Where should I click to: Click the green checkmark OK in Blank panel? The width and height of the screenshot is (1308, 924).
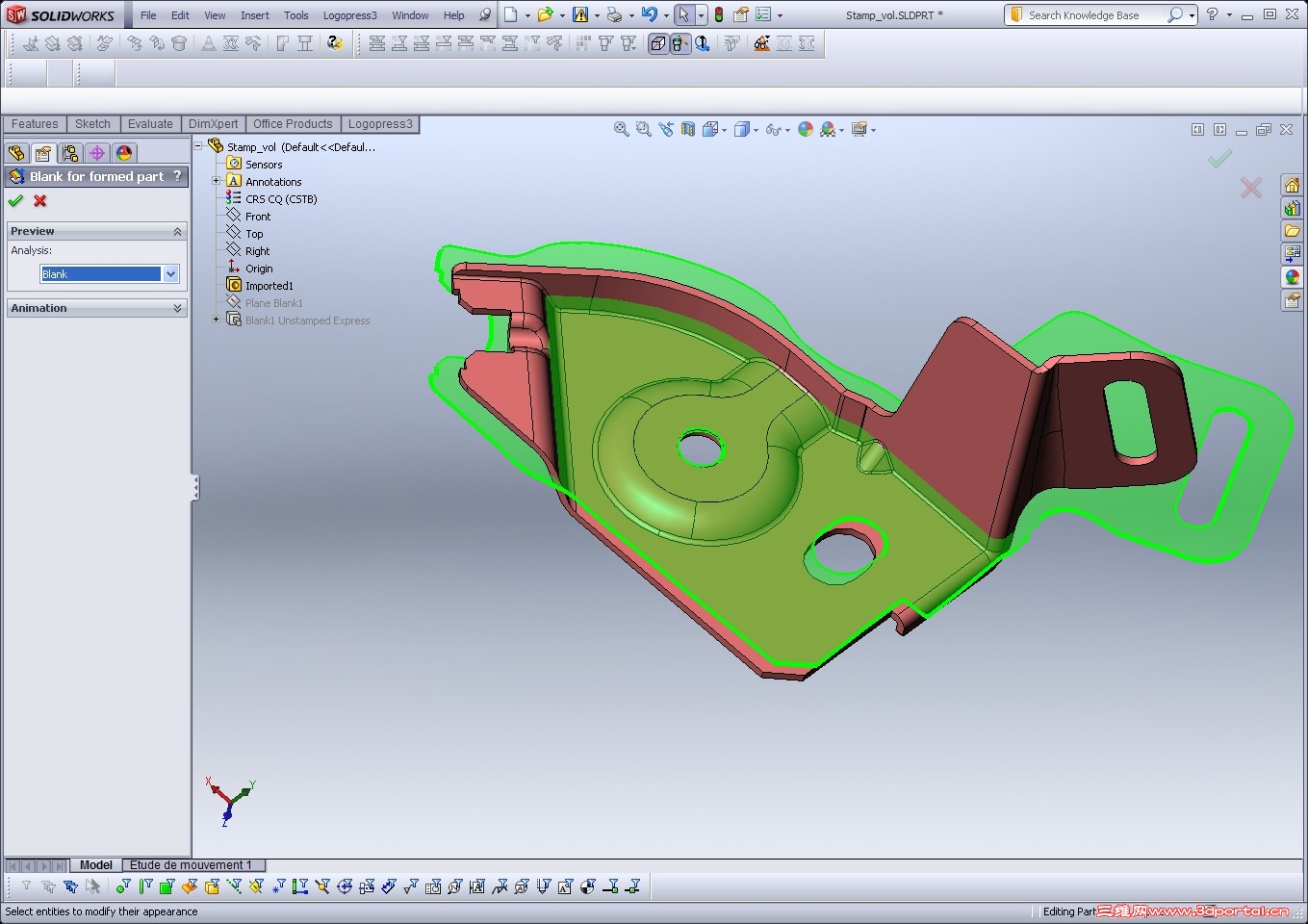pos(15,200)
